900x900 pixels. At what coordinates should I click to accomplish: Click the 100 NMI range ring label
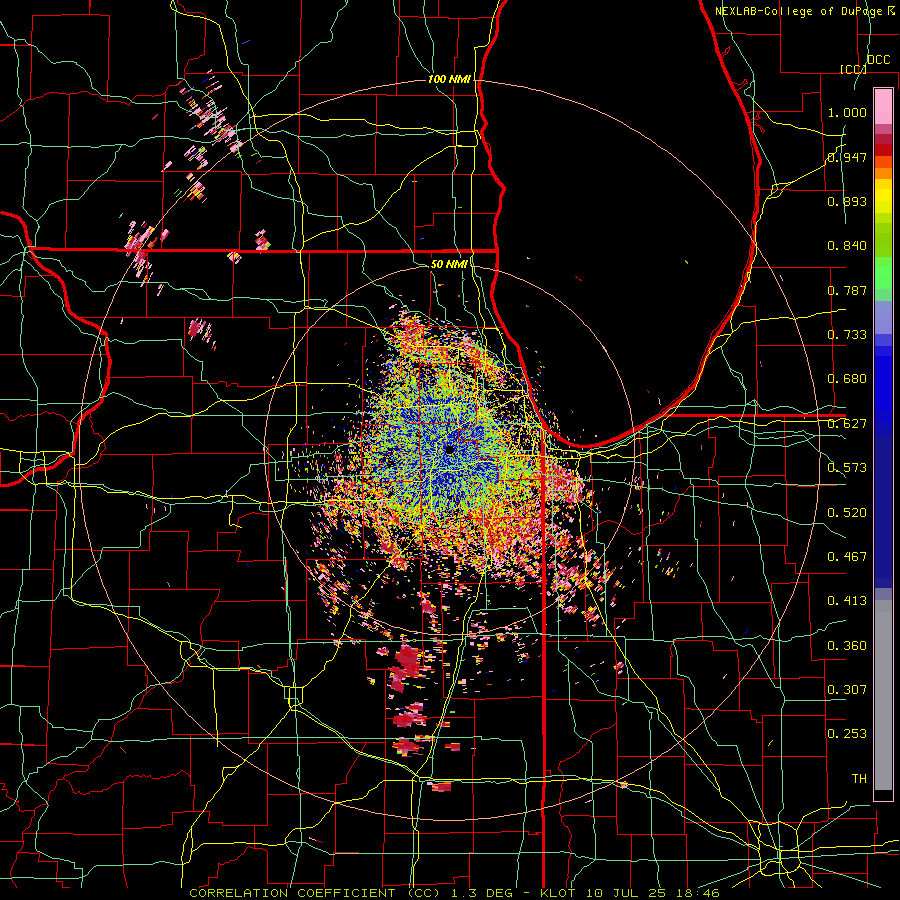click(449, 79)
